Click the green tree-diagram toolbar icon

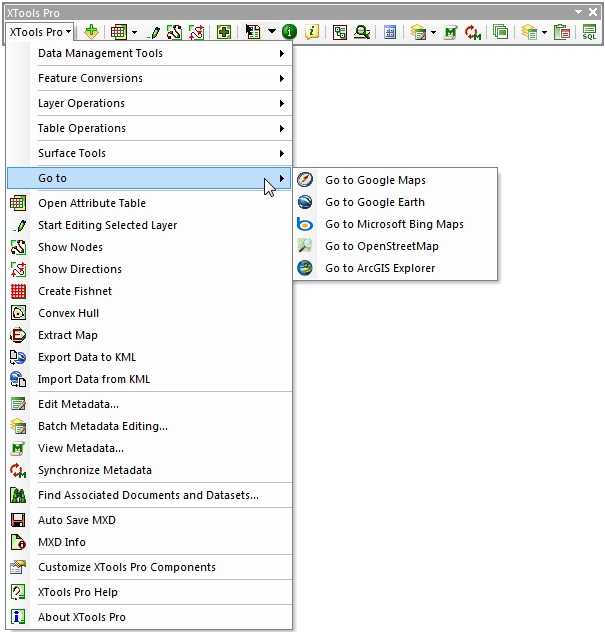340,32
